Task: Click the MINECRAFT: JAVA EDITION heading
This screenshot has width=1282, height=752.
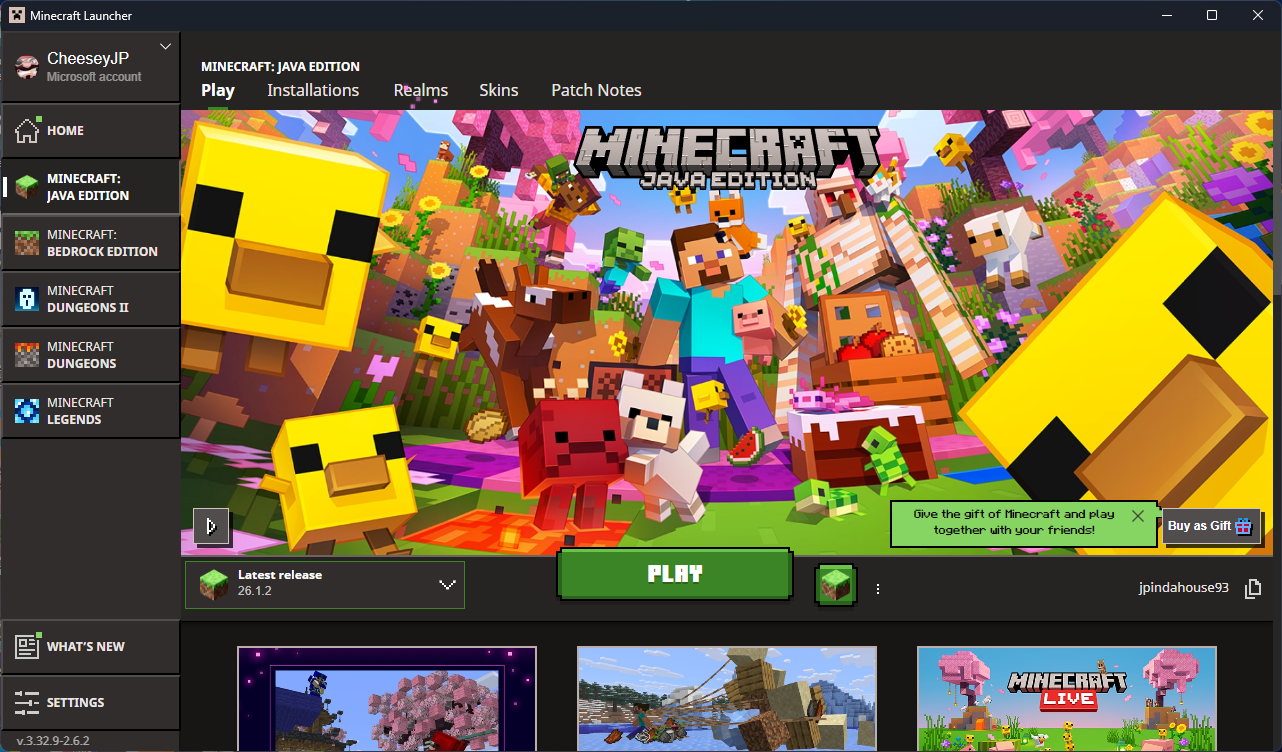Action: tap(280, 67)
